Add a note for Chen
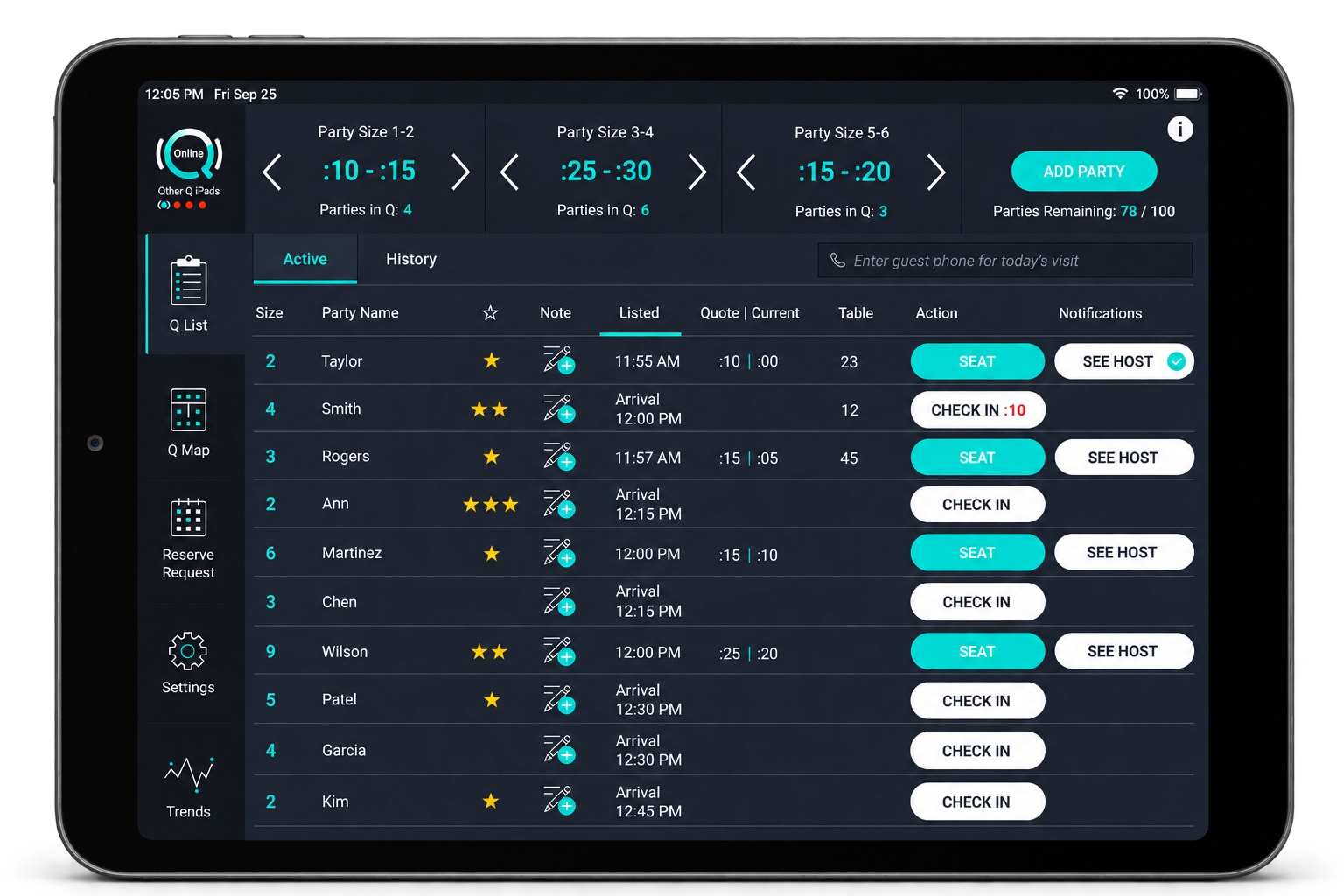1344x896 pixels. point(558,601)
